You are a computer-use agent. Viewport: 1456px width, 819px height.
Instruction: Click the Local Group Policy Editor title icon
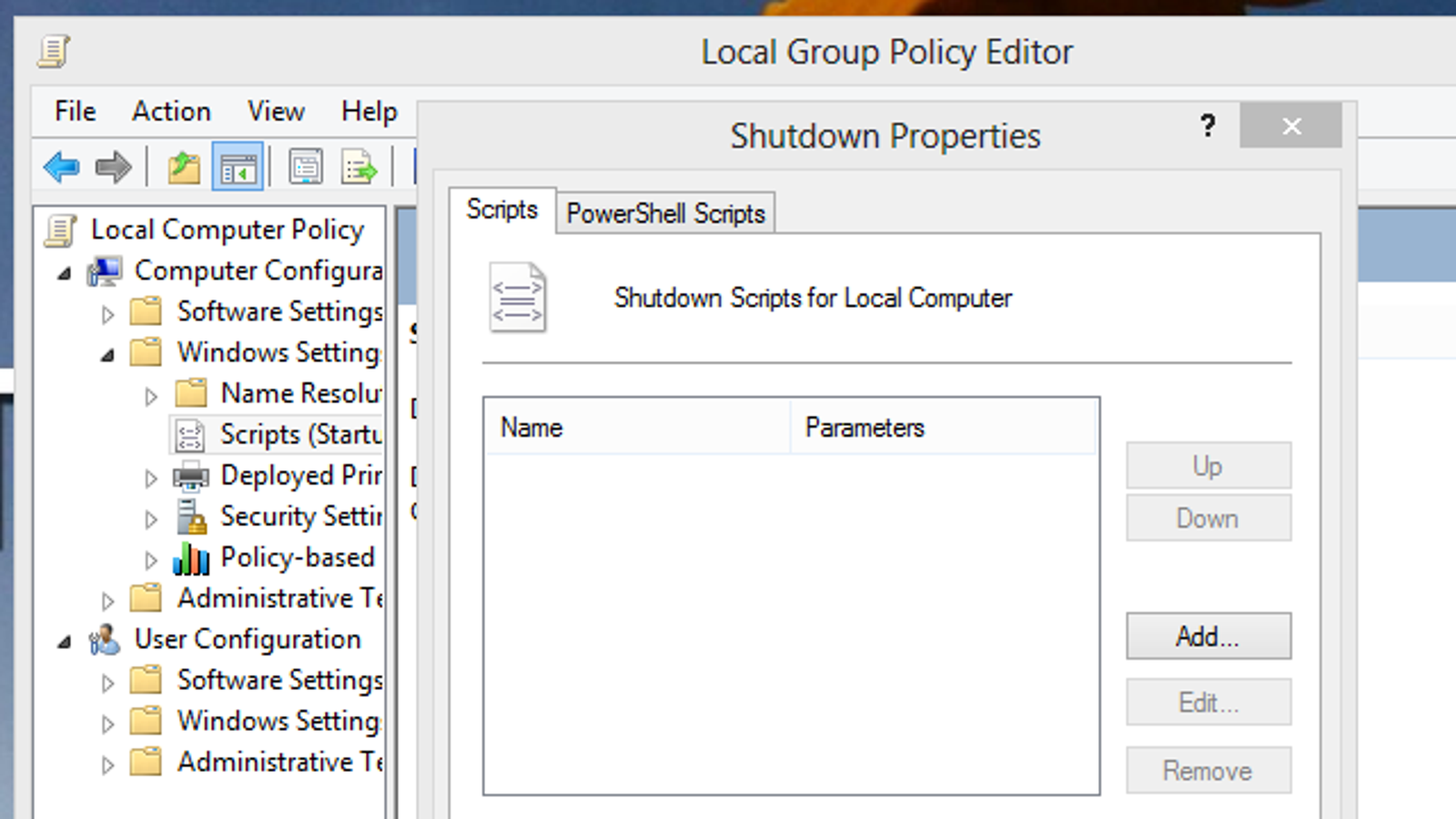pyautogui.click(x=54, y=52)
